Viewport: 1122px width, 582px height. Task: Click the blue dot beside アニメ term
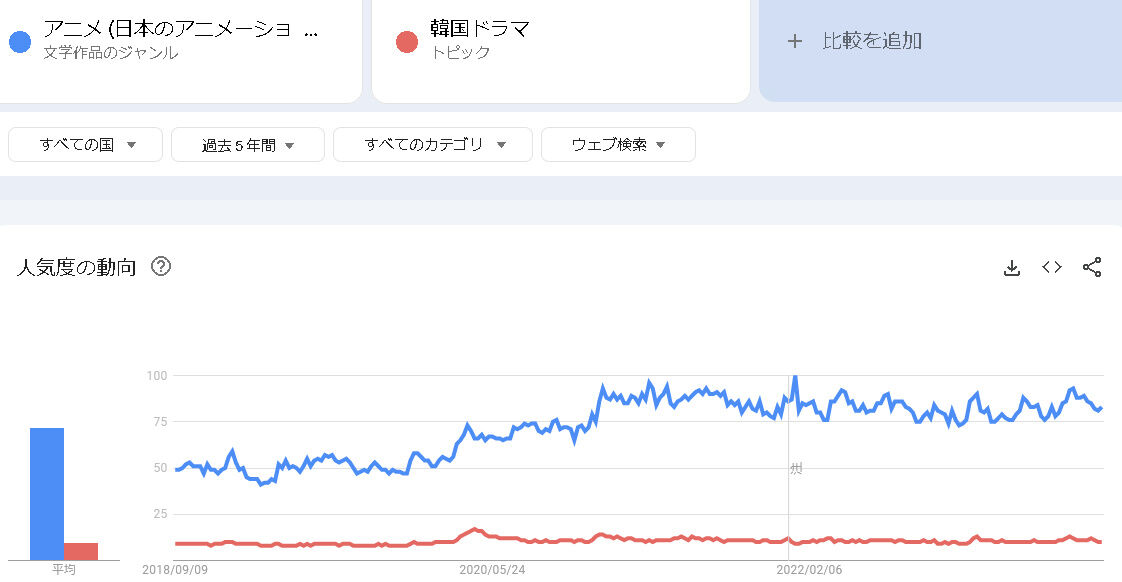click(x=19, y=42)
